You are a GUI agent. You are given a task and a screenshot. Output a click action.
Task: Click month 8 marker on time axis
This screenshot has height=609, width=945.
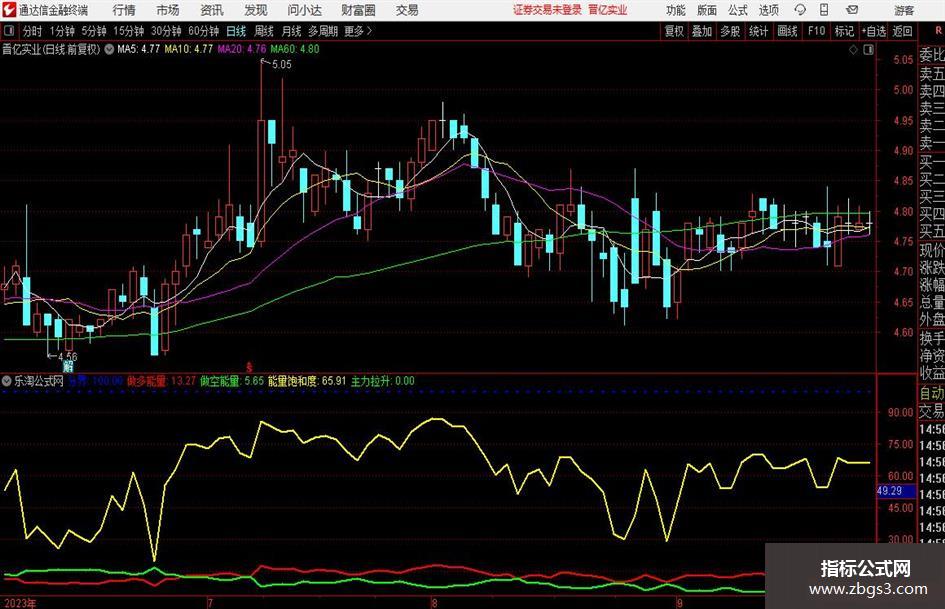click(434, 603)
